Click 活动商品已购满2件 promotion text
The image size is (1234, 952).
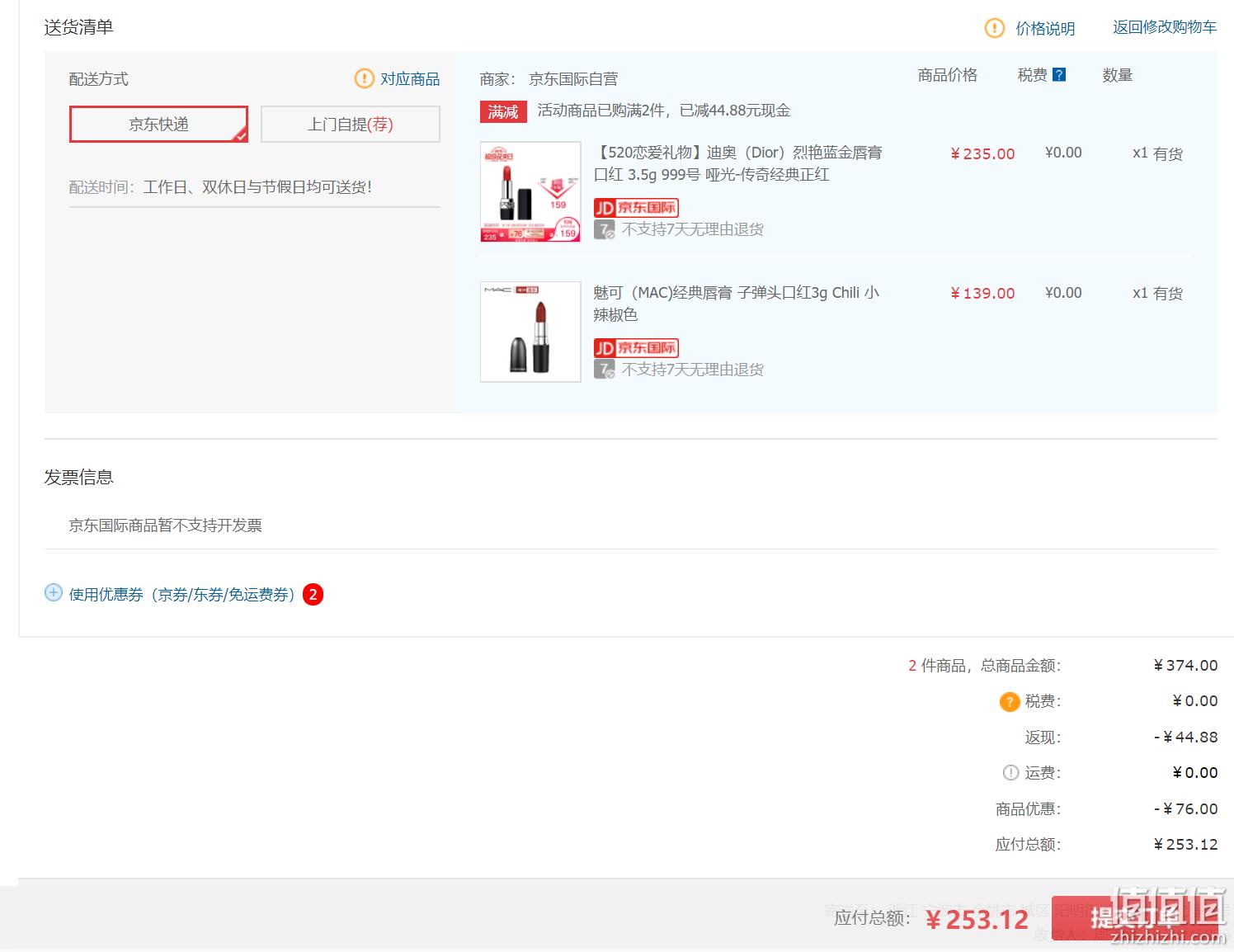664,111
